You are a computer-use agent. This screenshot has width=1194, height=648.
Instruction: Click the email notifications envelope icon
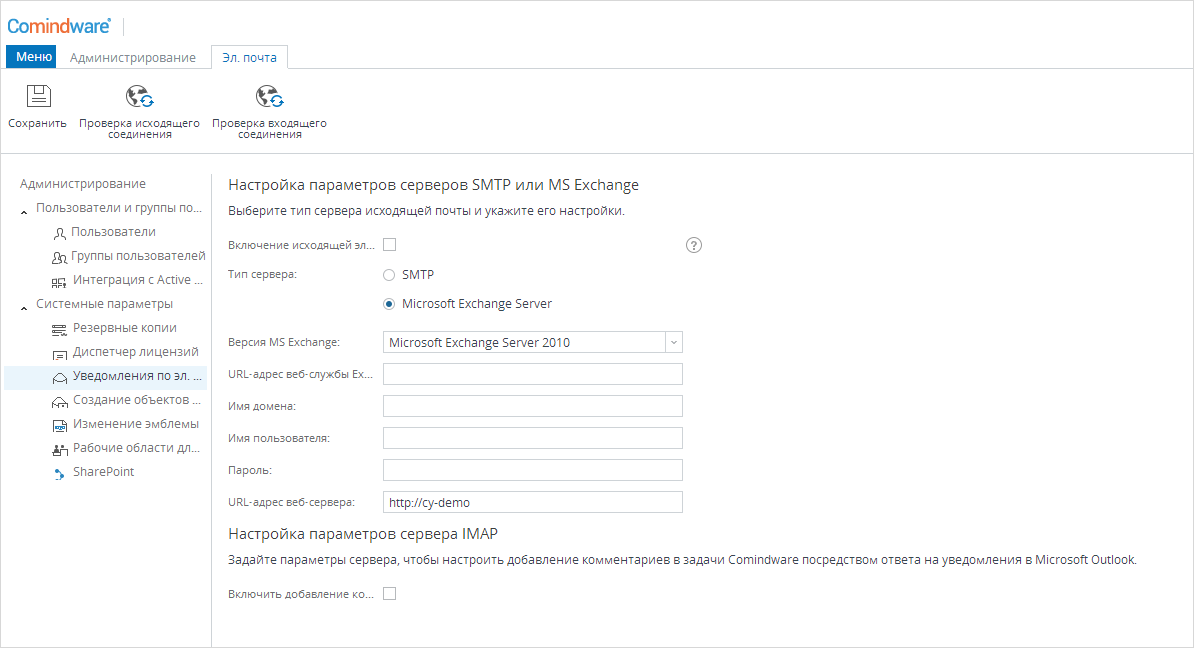pyautogui.click(x=59, y=378)
